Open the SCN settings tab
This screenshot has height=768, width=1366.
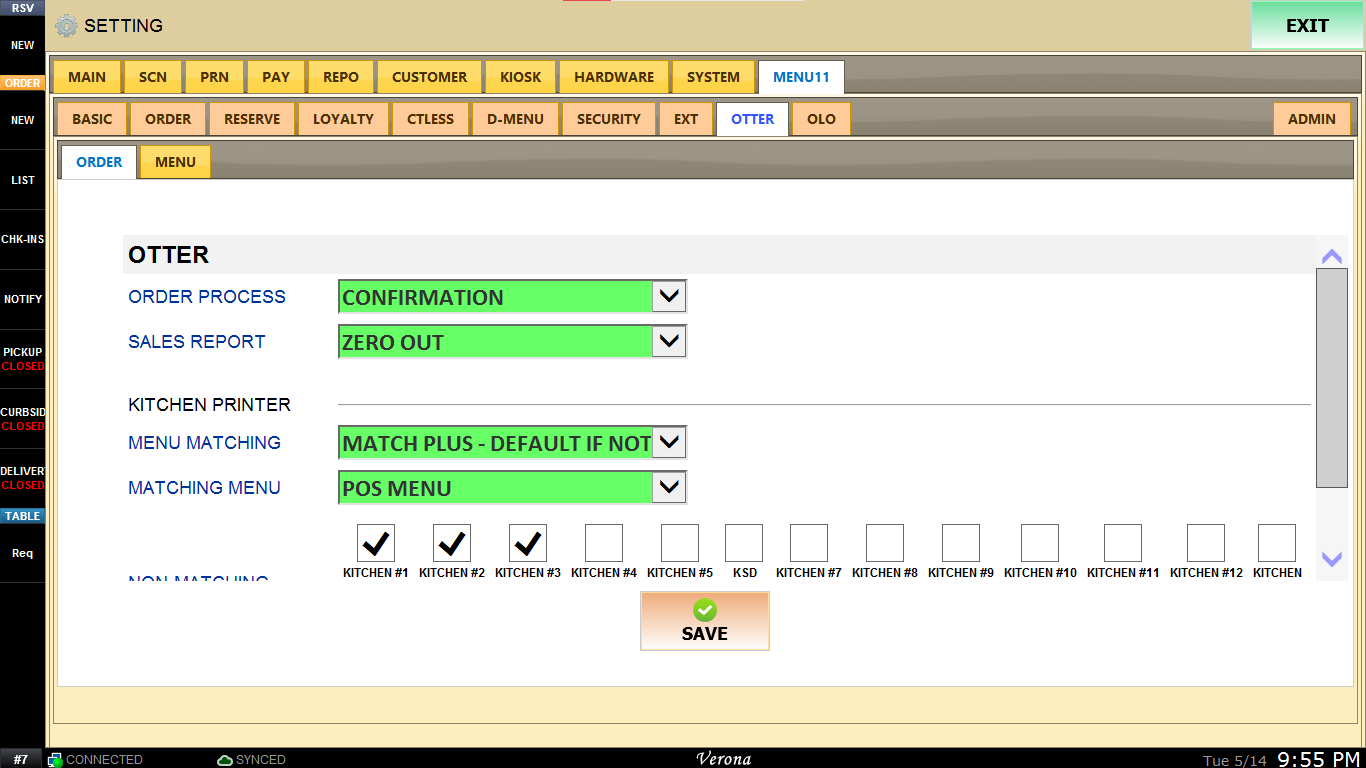point(153,77)
